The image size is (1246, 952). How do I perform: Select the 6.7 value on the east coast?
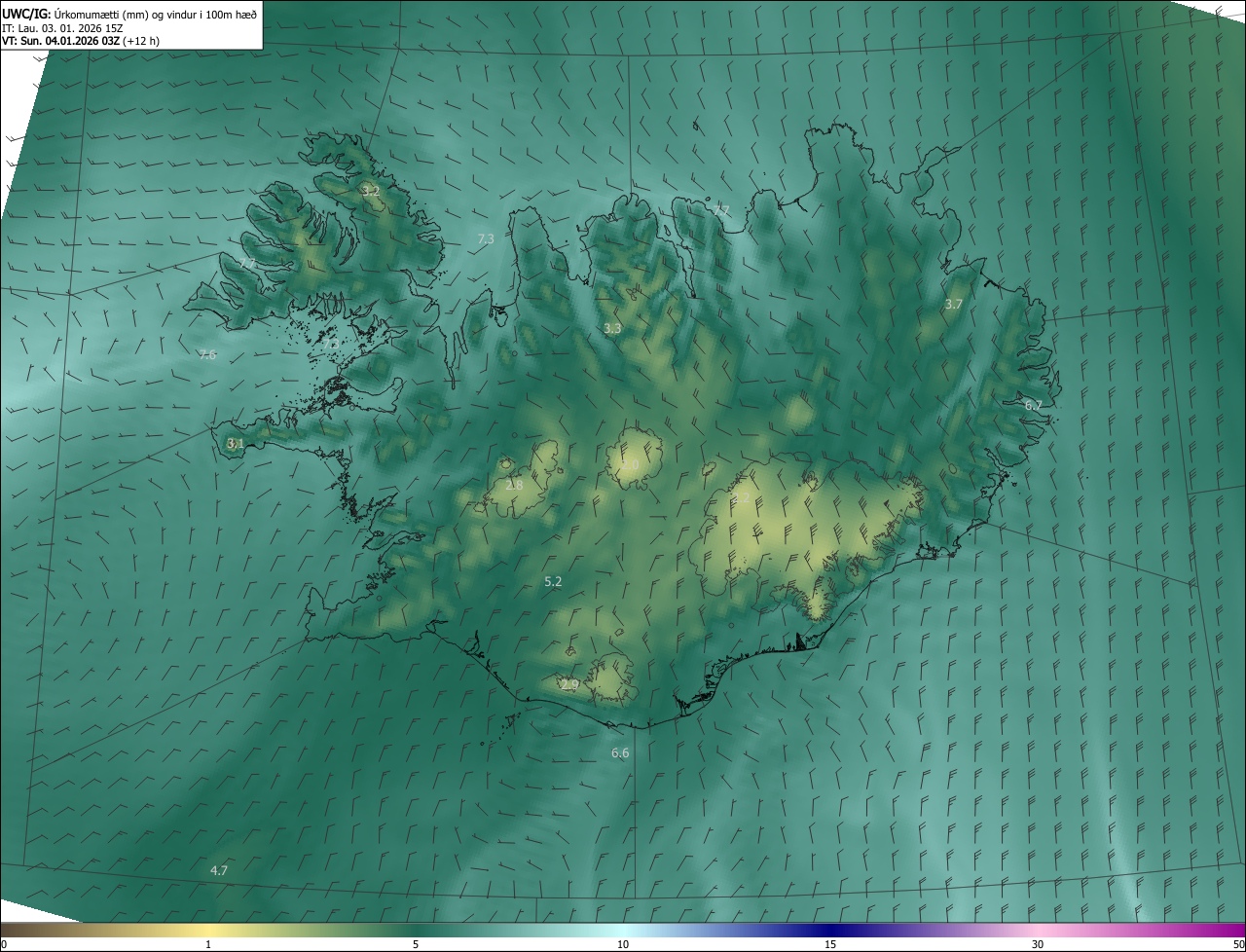click(1034, 405)
